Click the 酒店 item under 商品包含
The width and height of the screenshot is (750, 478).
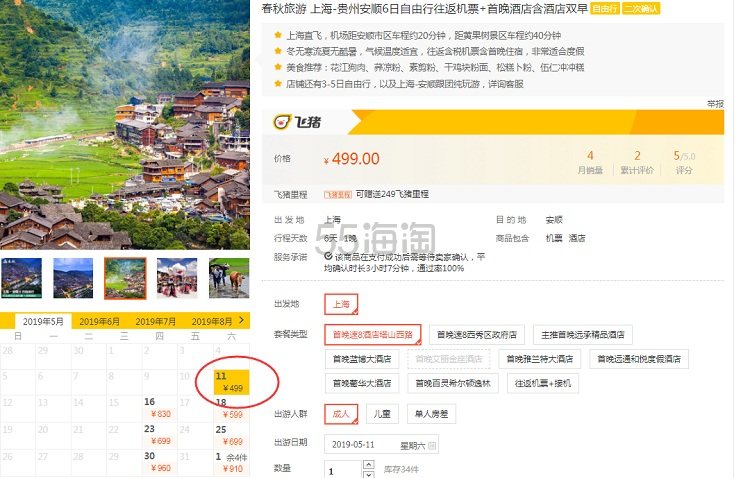(577, 238)
